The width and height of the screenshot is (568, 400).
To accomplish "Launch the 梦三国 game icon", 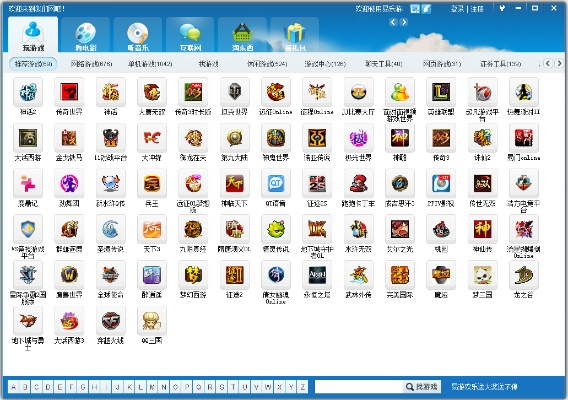I will (x=482, y=275).
